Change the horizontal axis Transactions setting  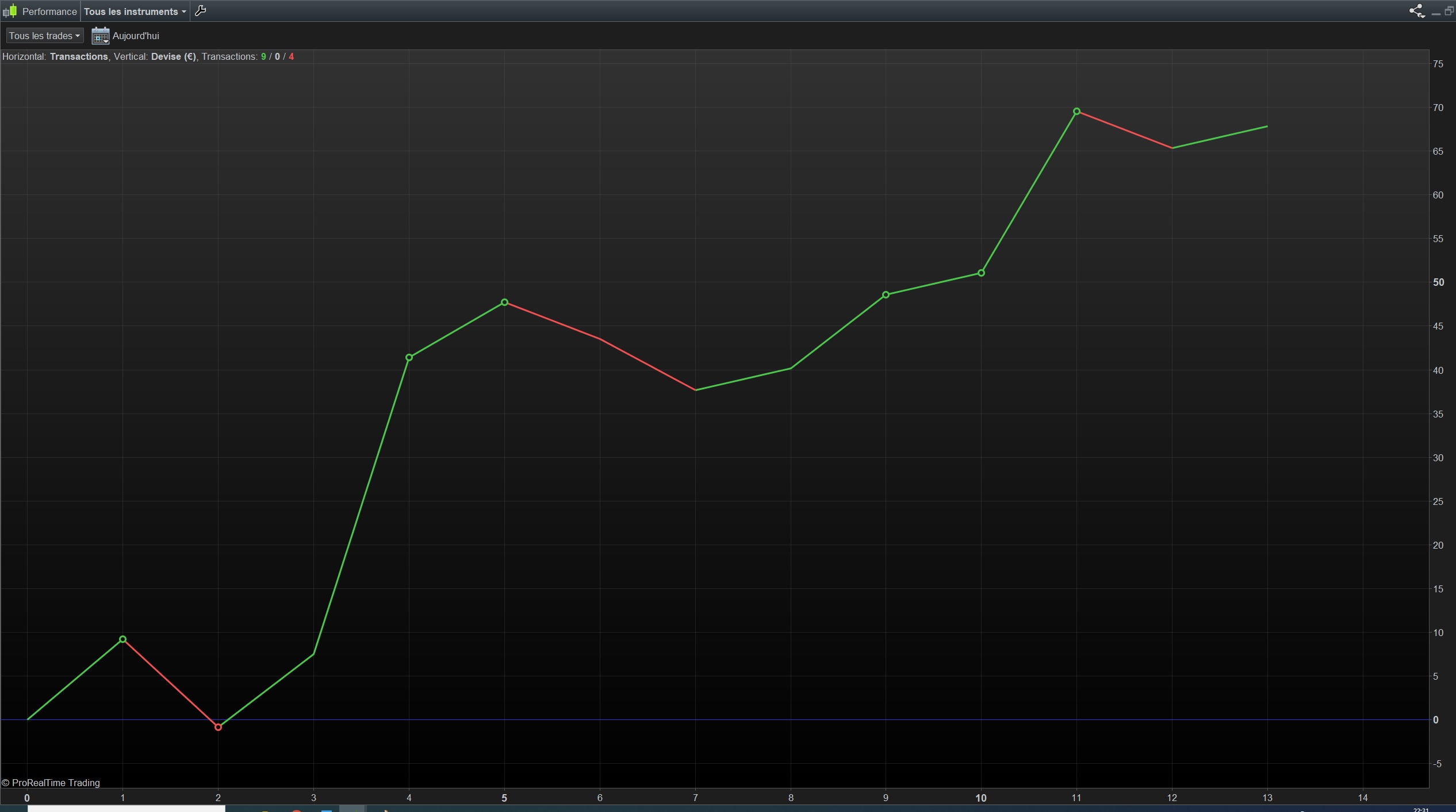79,56
